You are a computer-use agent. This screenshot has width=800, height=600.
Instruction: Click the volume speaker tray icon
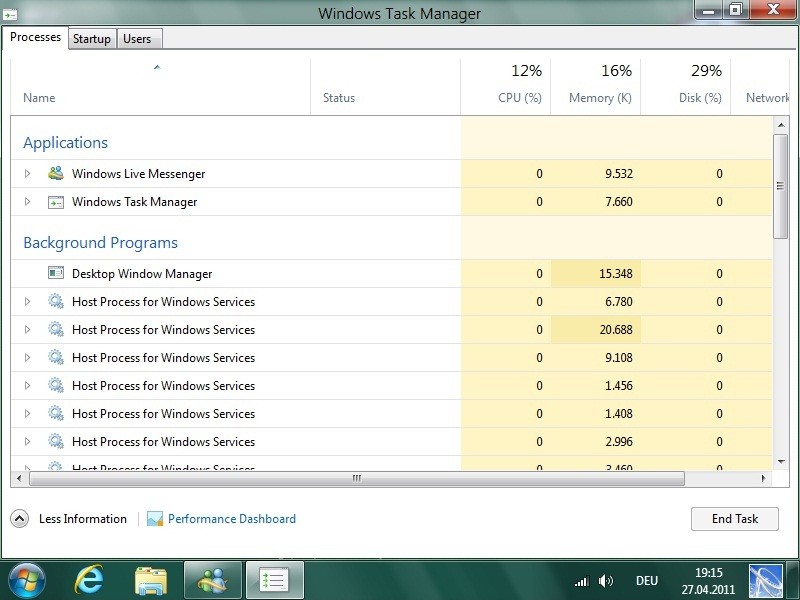[x=606, y=581]
